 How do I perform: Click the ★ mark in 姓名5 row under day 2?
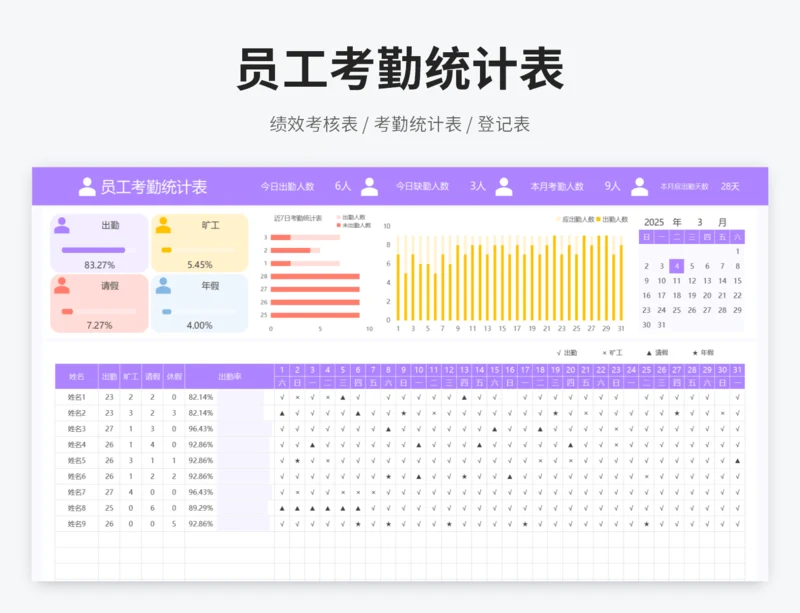tap(297, 460)
